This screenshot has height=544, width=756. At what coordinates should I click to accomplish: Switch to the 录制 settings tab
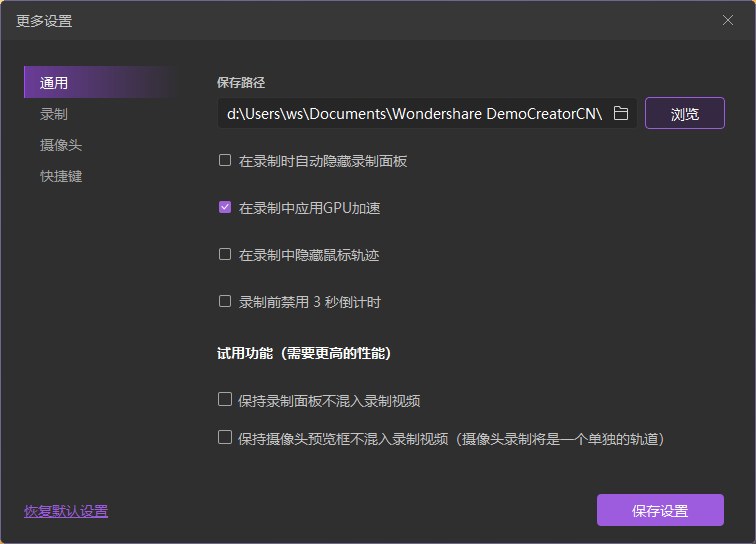54,114
